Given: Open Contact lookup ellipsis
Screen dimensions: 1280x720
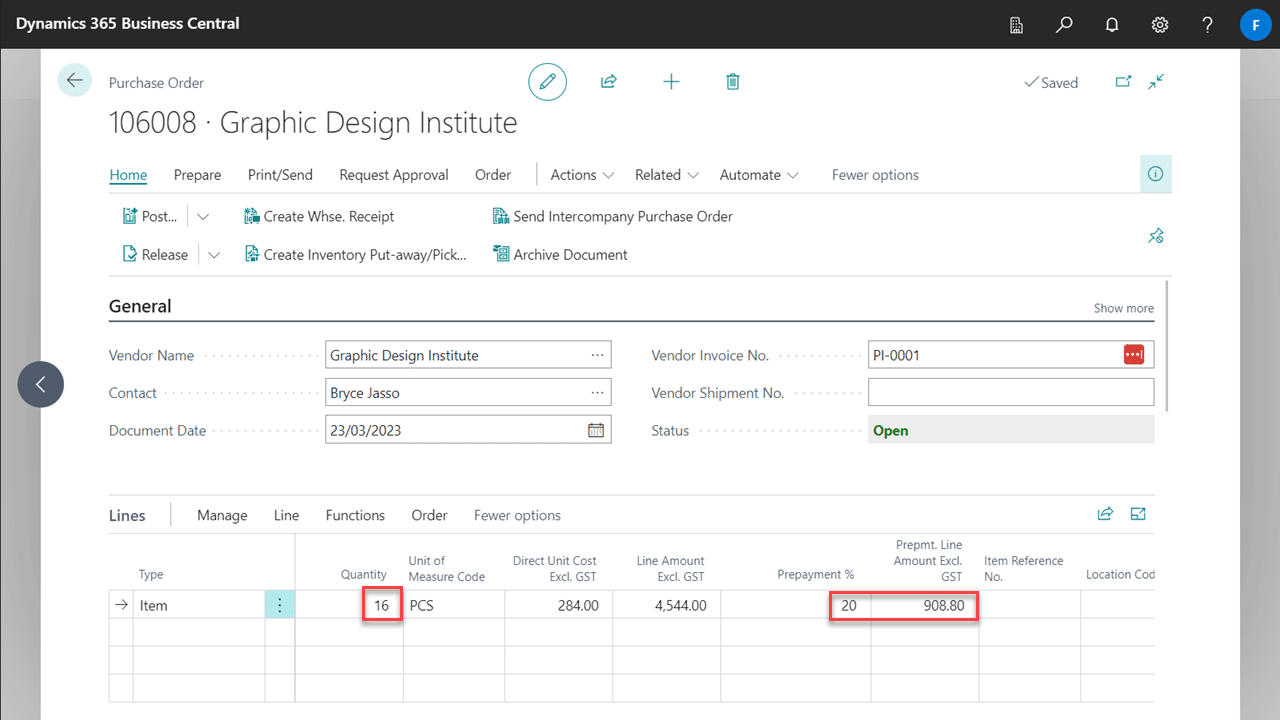Looking at the screenshot, I should tap(597, 393).
